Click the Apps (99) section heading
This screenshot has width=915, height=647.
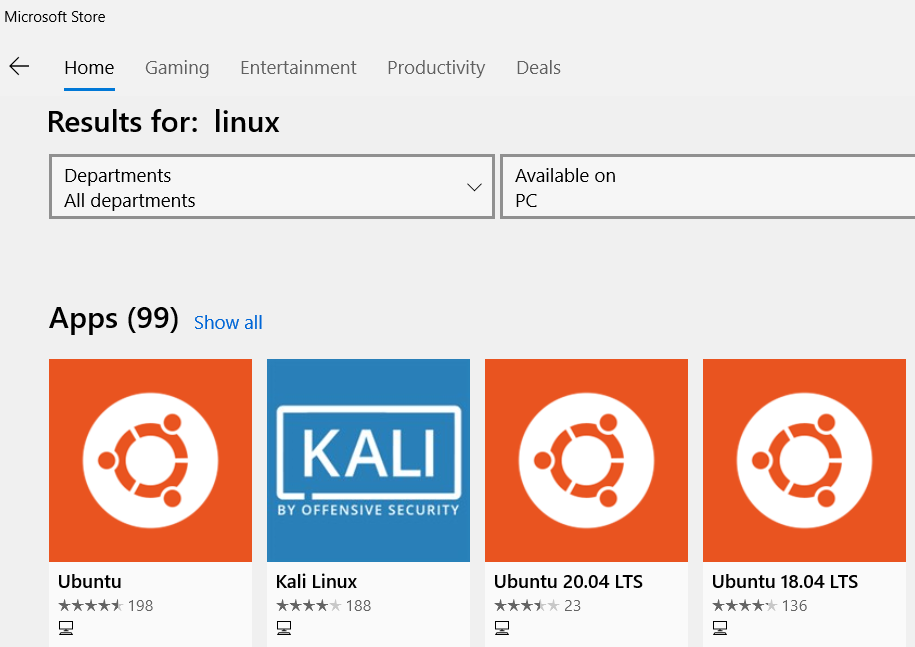click(x=114, y=319)
